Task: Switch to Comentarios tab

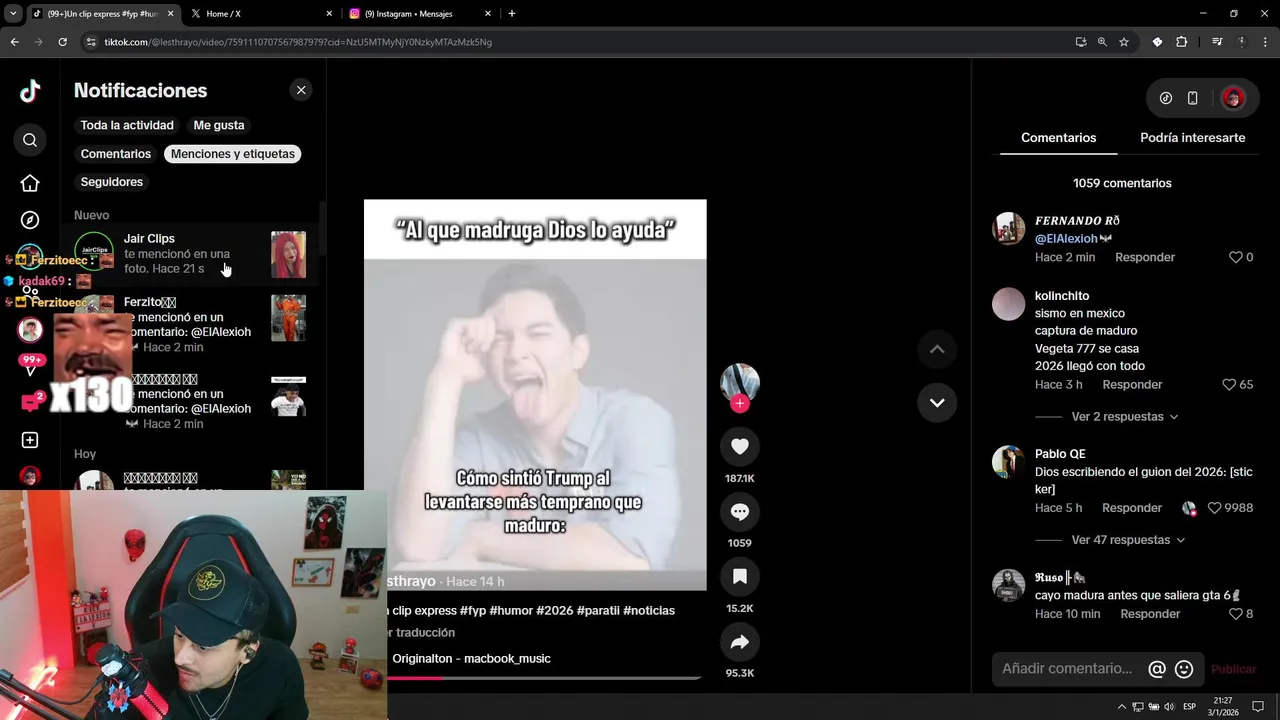Action: coord(1058,138)
